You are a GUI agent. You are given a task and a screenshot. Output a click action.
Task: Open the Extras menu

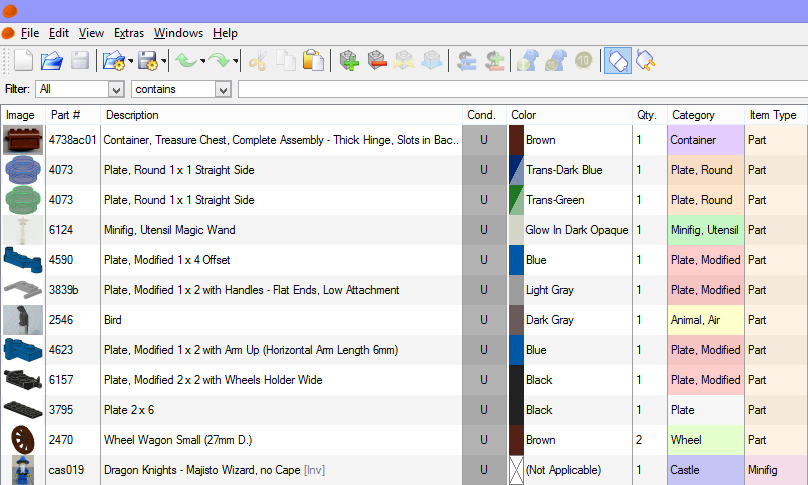coord(129,33)
